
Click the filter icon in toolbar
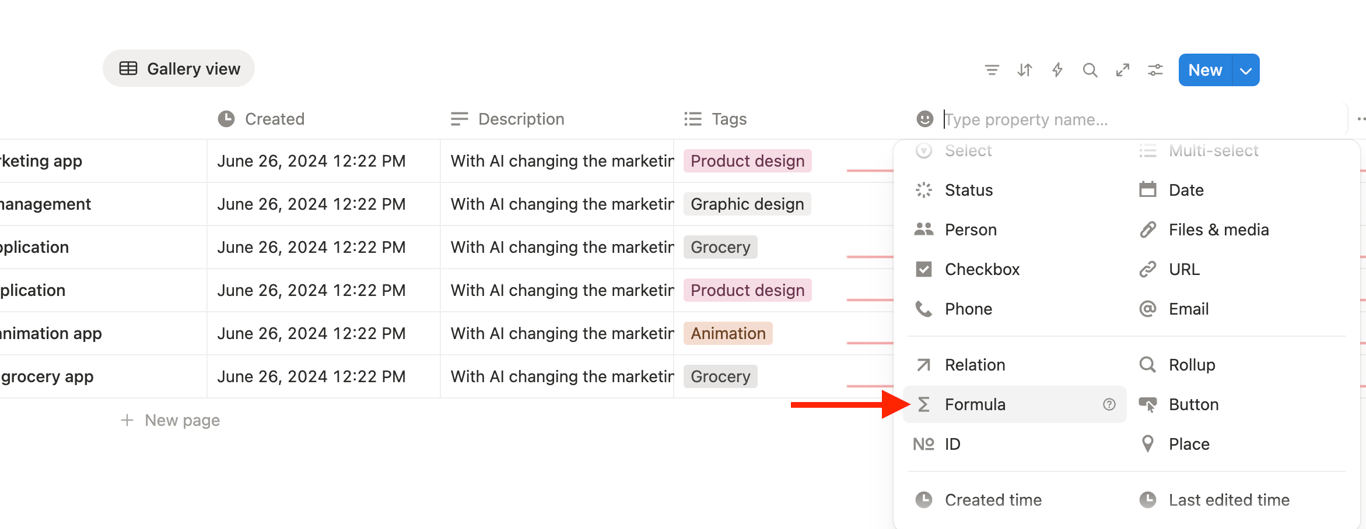coord(992,70)
